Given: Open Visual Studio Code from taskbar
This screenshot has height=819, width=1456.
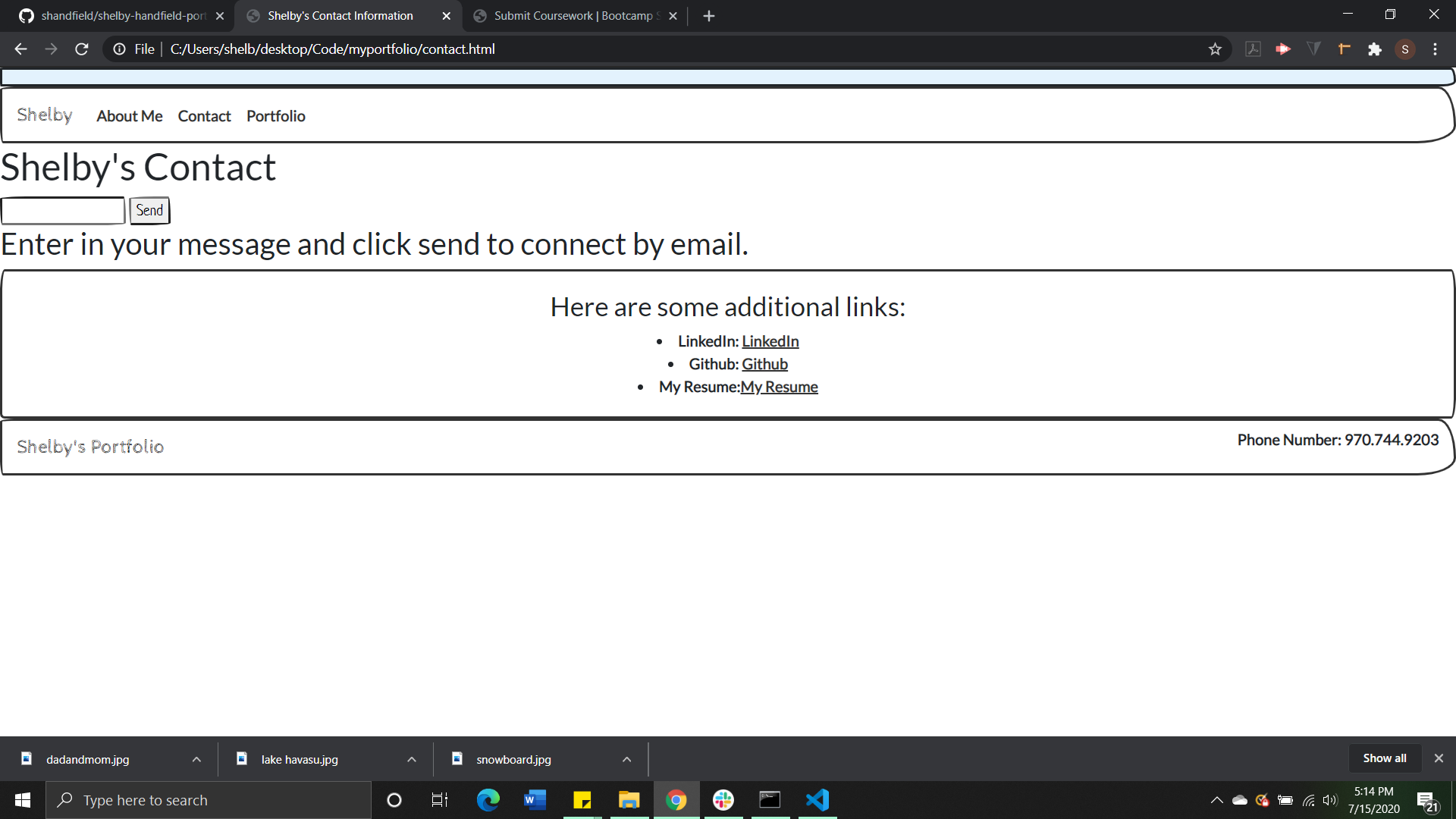Looking at the screenshot, I should [817, 800].
